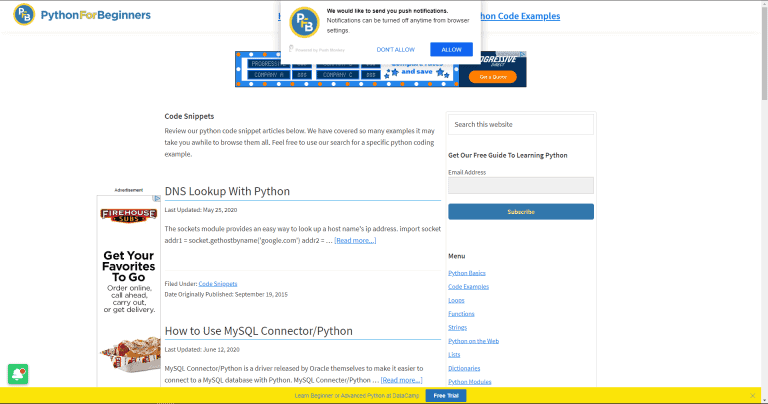Screen dimensions: 768x404
Task: Click the Firehouse Subs ad logo
Action: tap(128, 216)
